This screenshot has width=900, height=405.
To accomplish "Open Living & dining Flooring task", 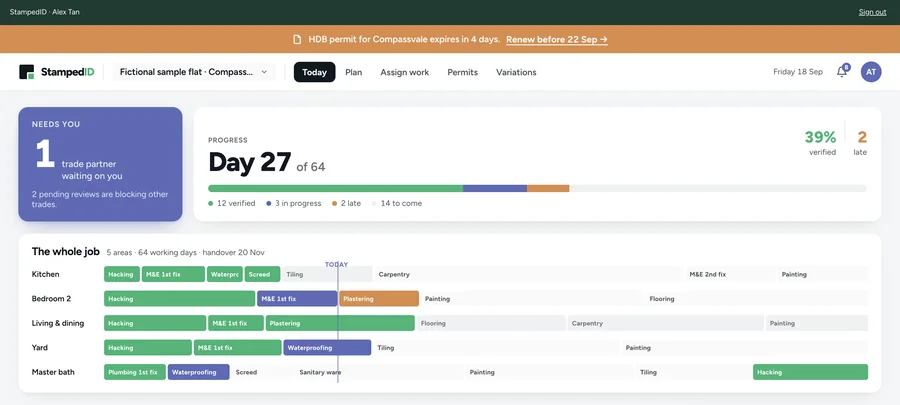I will (491, 323).
